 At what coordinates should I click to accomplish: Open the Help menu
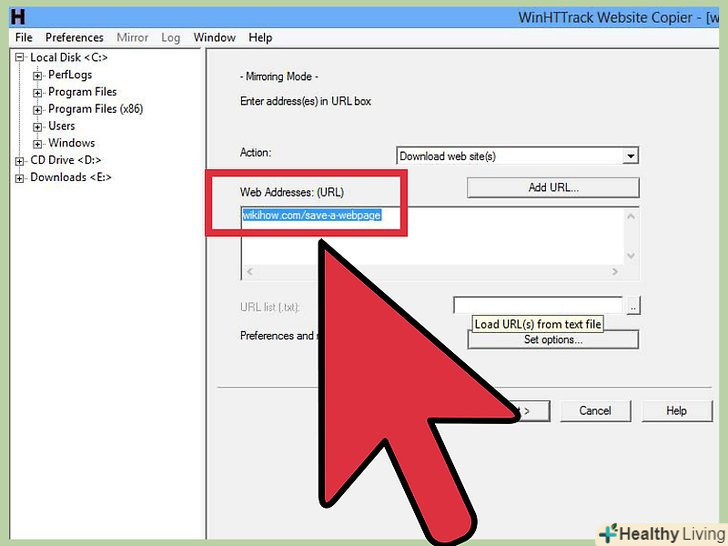coord(260,38)
